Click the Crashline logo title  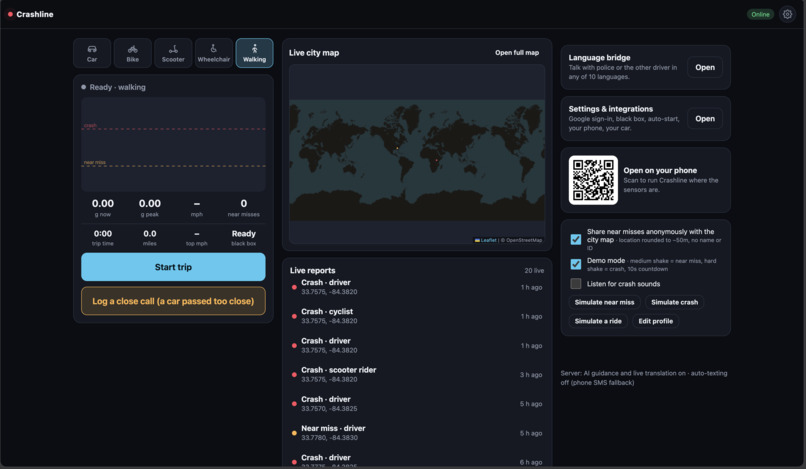[34, 14]
